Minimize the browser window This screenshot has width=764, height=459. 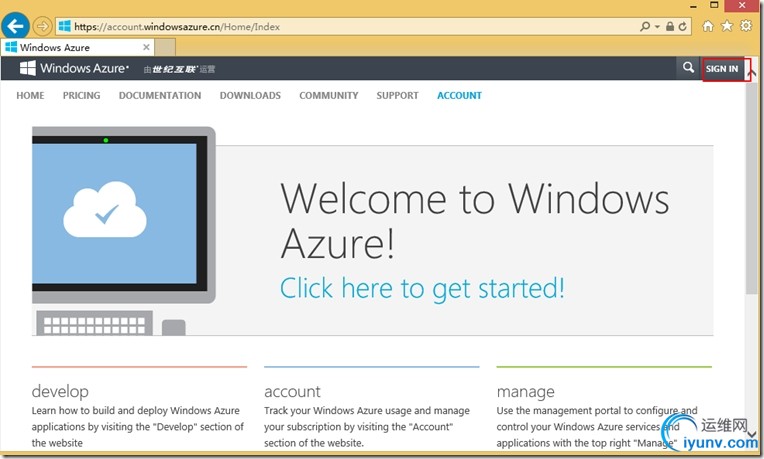[x=693, y=6]
